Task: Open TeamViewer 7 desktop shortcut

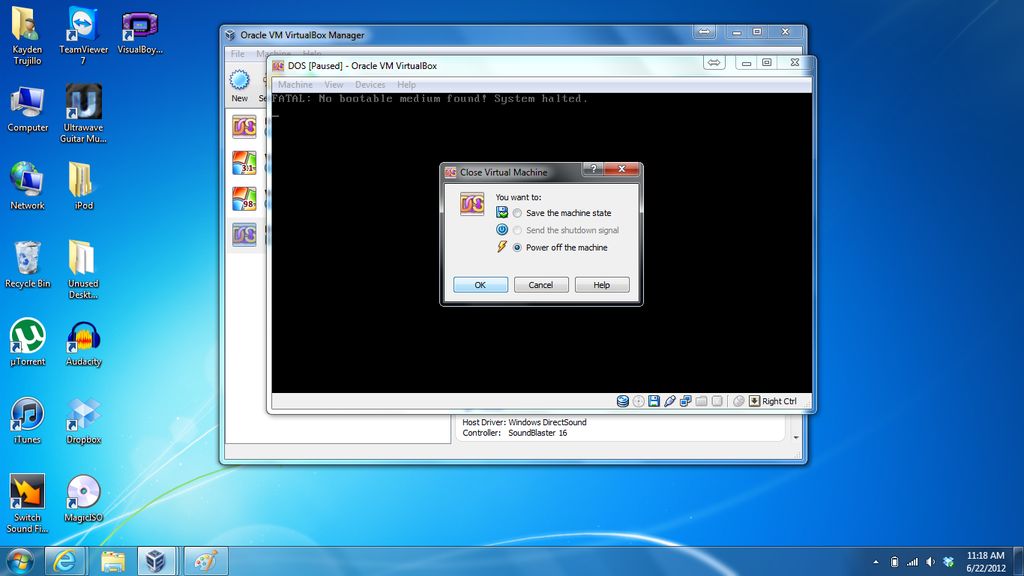Action: coord(83,36)
